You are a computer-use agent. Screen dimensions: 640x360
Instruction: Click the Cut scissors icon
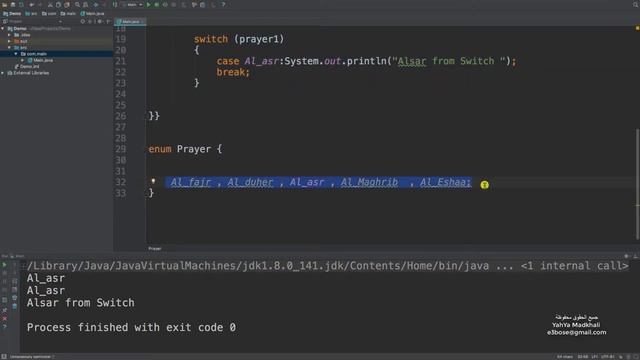pos(50,5)
